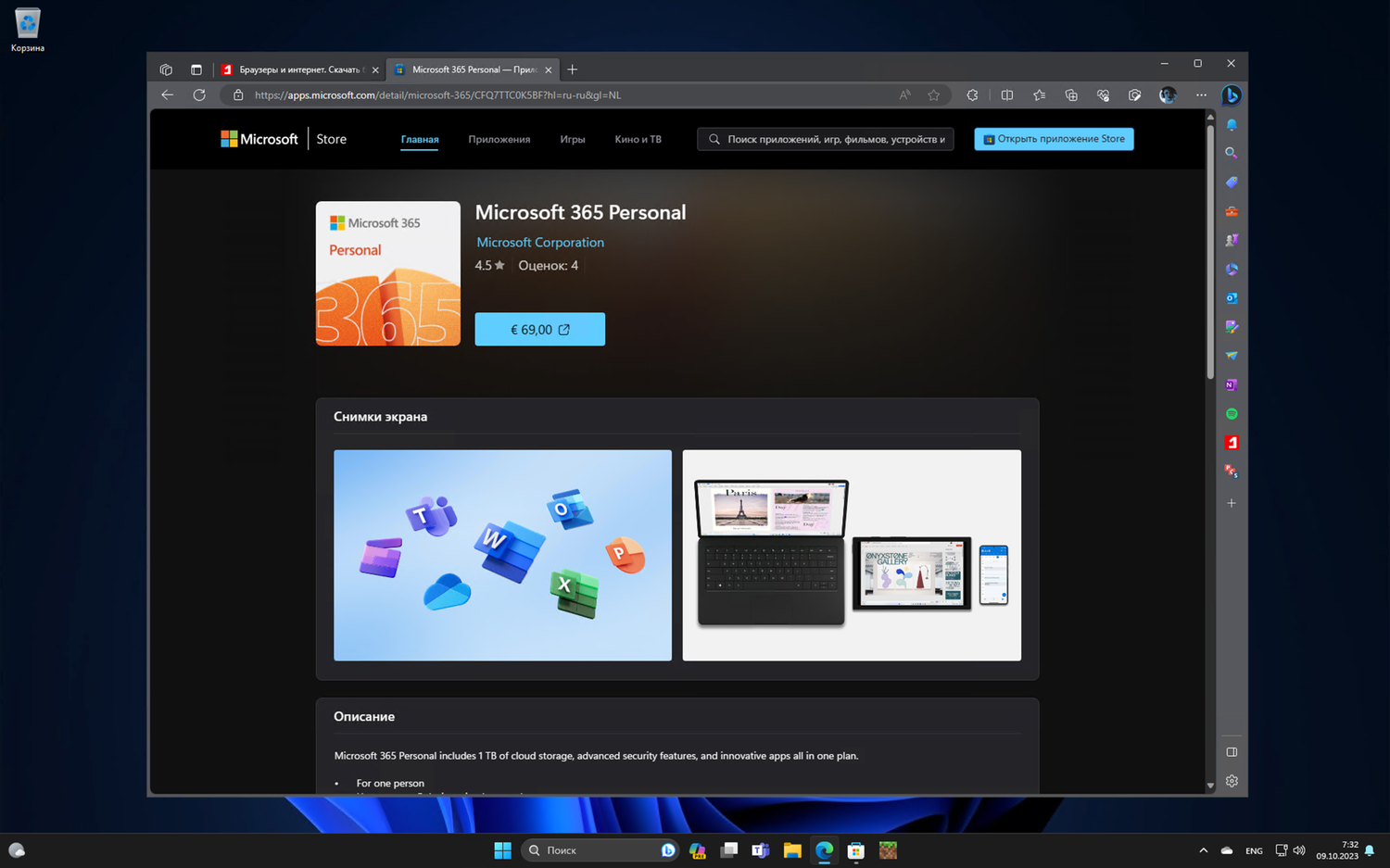This screenshot has width=1390, height=868.
Task: Launch the screenshot capture tool in toolbar
Action: (x=1134, y=94)
